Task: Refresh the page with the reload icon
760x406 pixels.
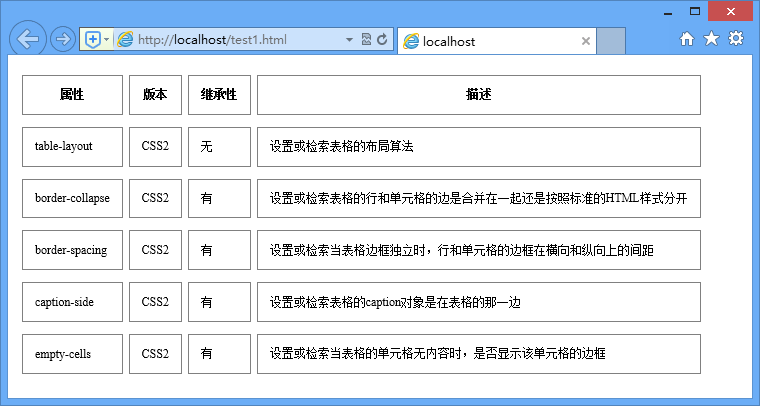Action: (381, 40)
